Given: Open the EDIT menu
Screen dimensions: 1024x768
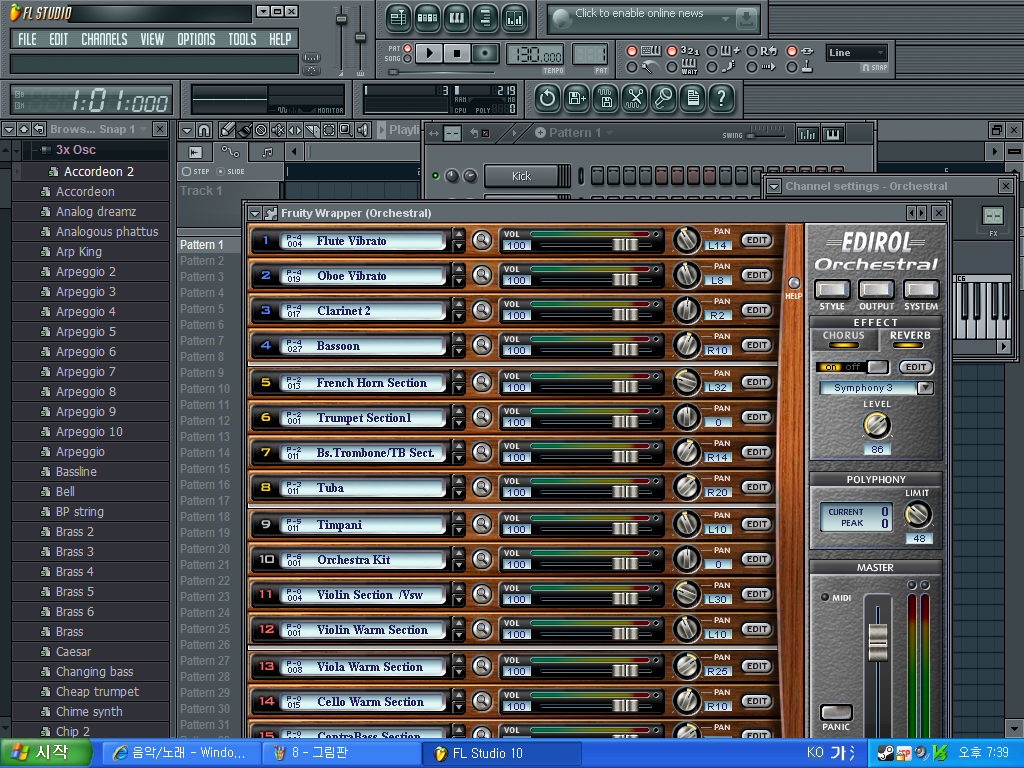Looking at the screenshot, I should coord(59,39).
